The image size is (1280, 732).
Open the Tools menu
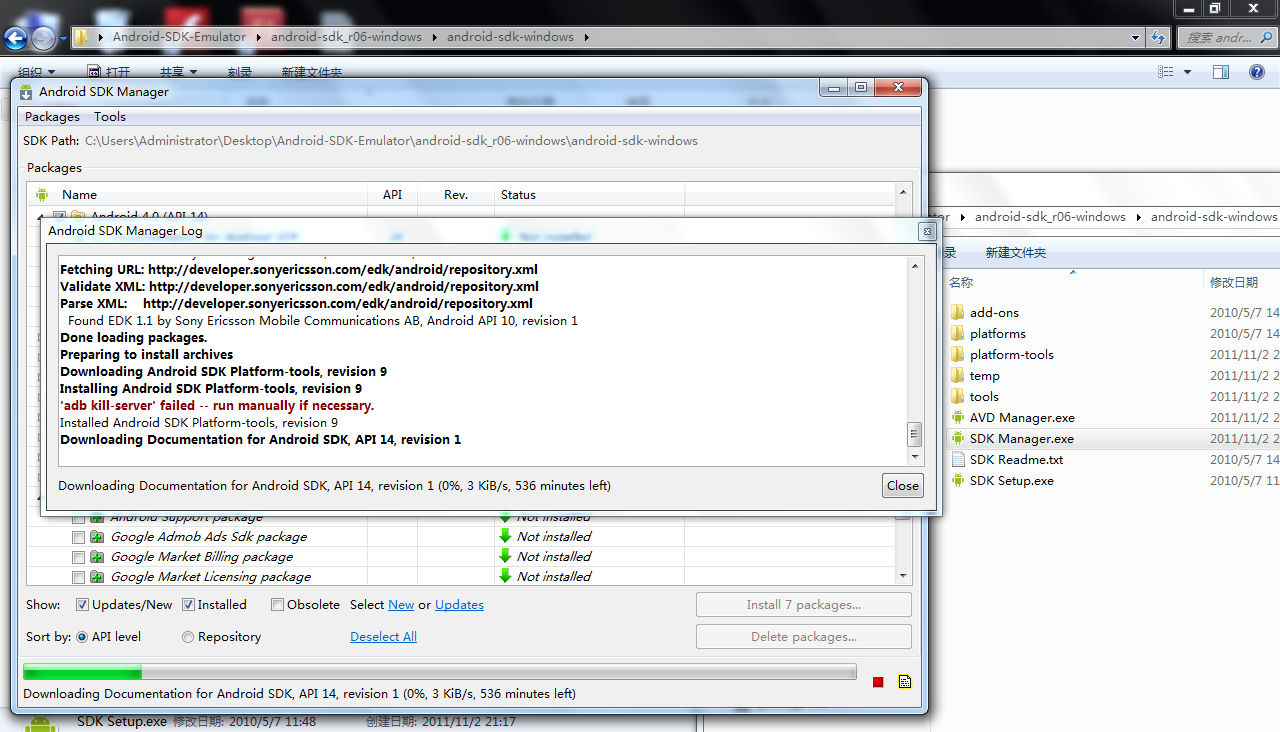pos(110,117)
